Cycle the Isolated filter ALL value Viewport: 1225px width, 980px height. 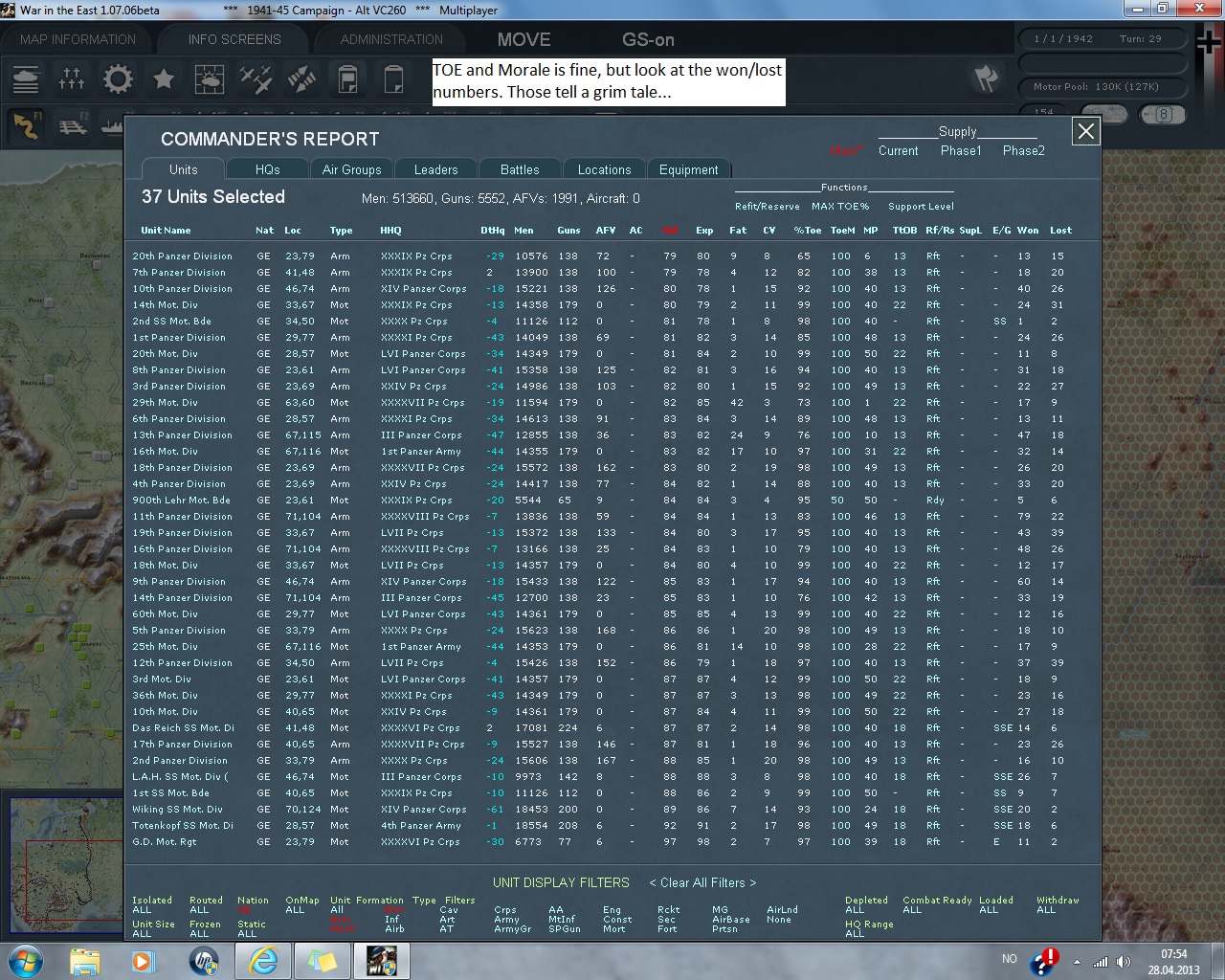tap(142, 910)
